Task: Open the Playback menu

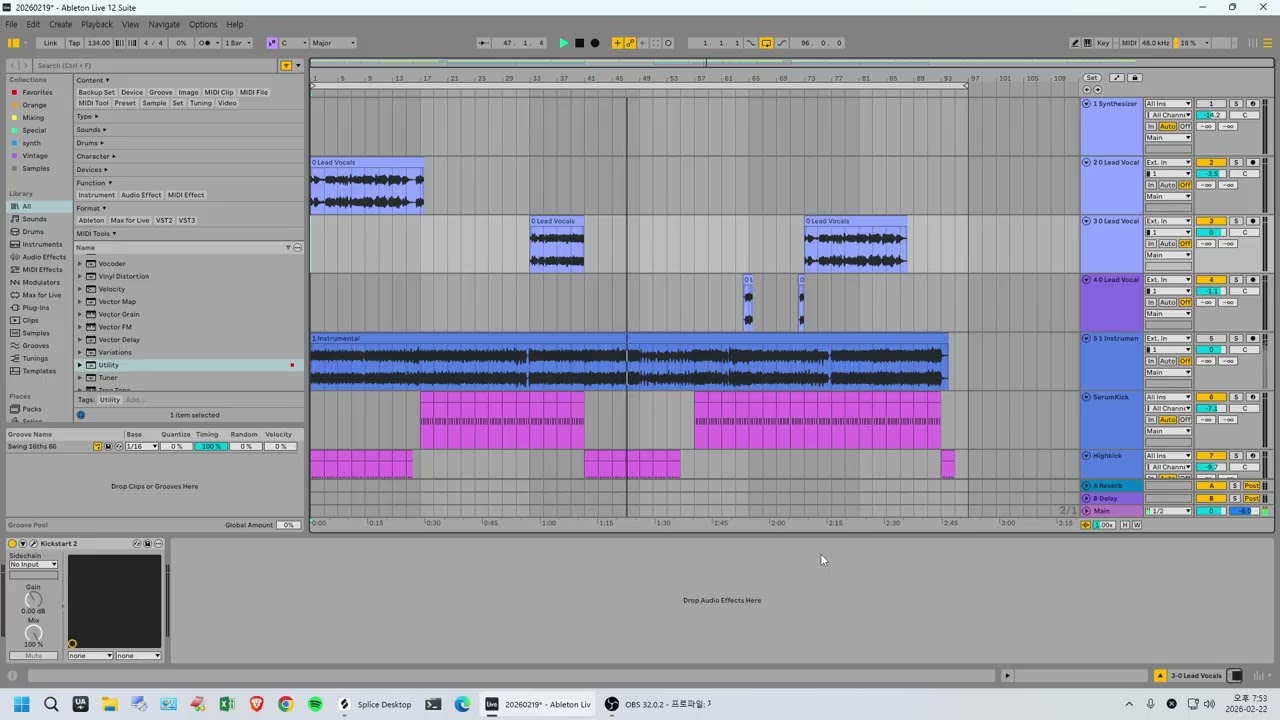Action: click(x=97, y=24)
